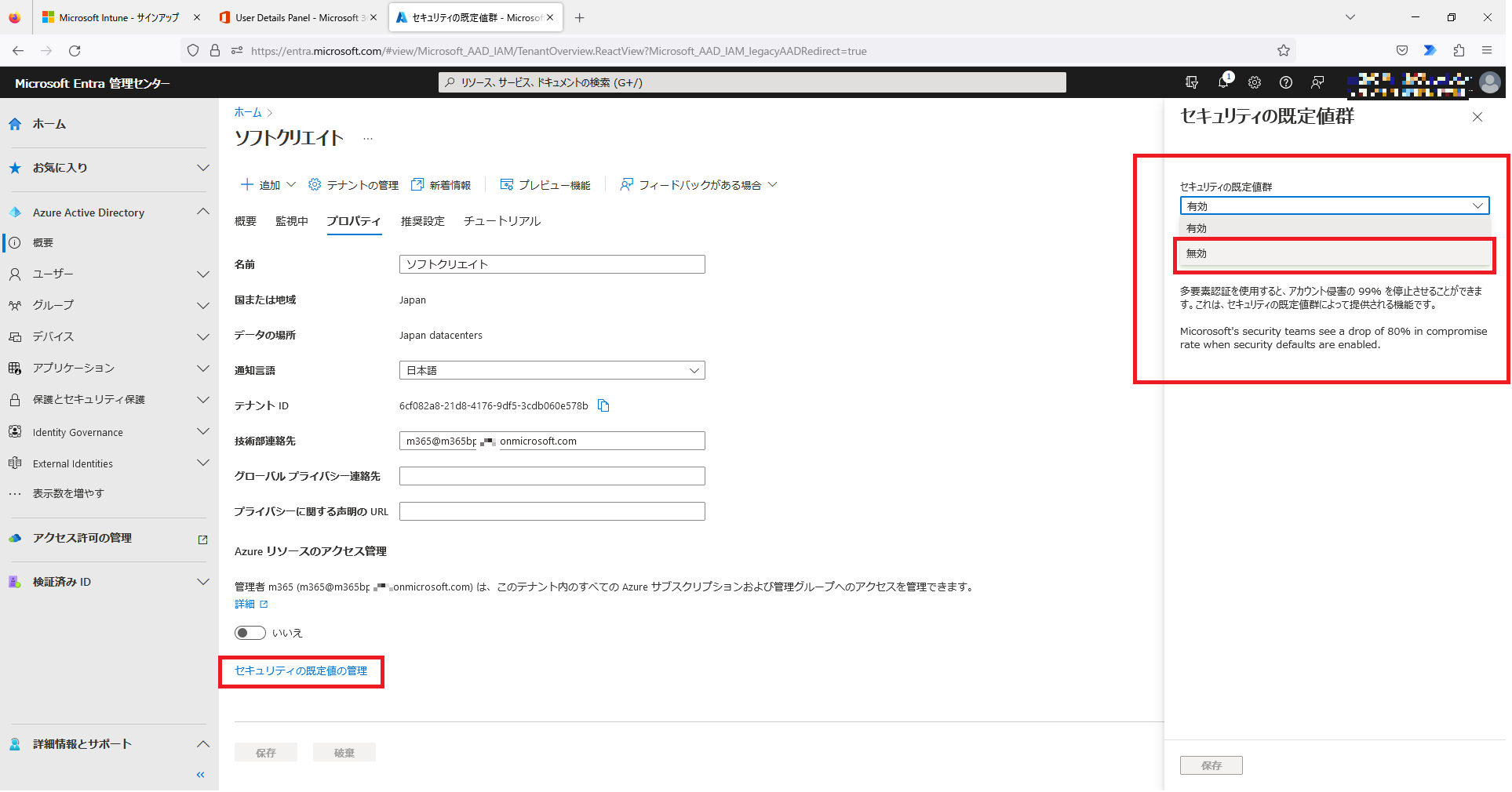Expand the ユーザー chevron
This screenshot has width=1512, height=792.
point(203,274)
